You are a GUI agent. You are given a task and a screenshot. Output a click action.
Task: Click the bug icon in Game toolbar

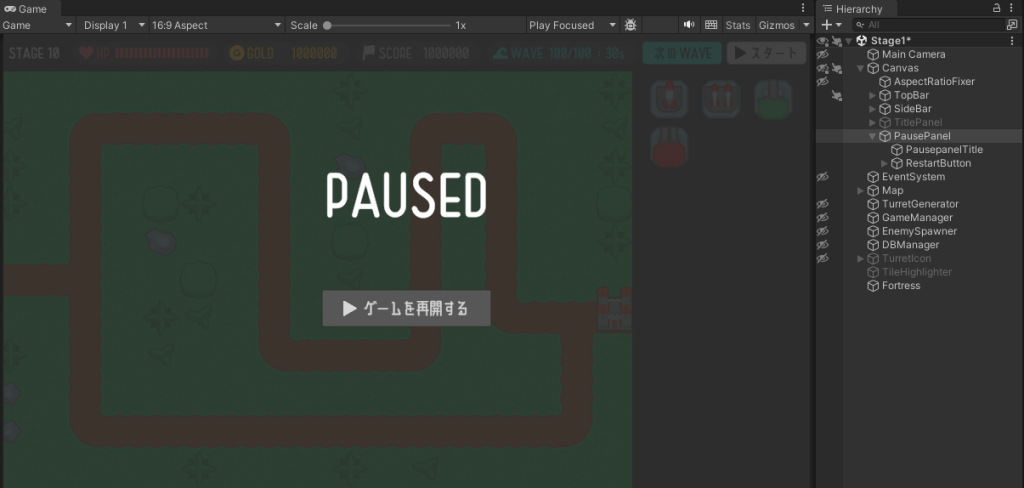[x=630, y=25]
